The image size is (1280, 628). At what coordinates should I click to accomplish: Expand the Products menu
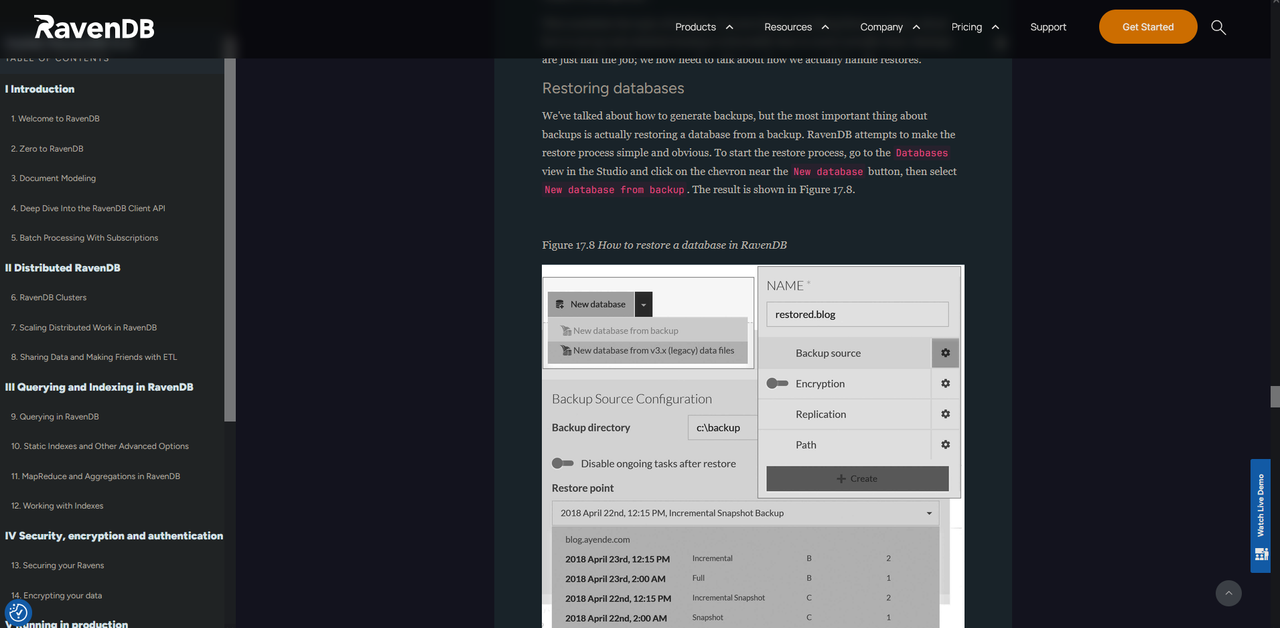coord(704,27)
